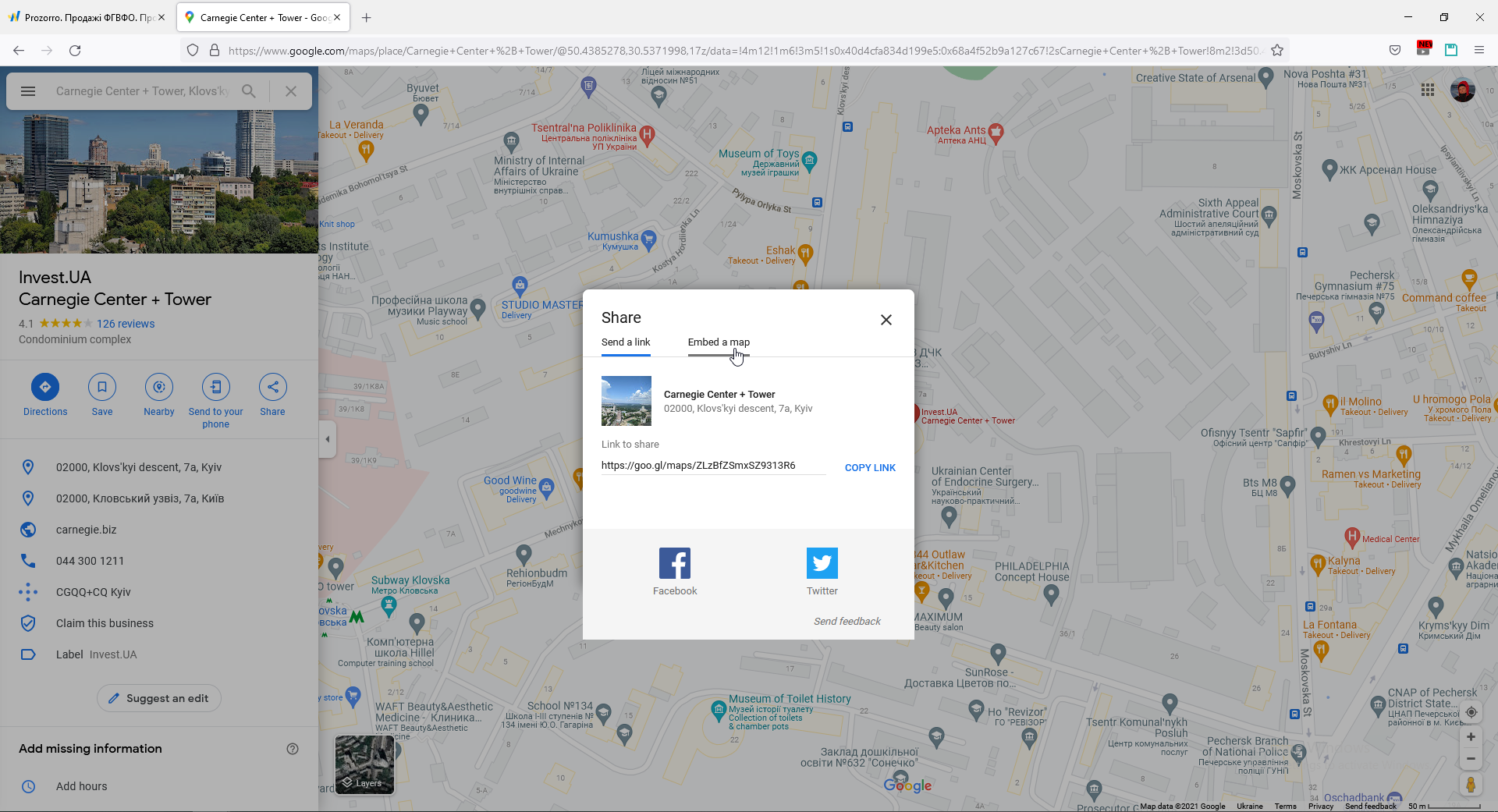This screenshot has width=1498, height=812.
Task: Click COPY LINK button
Action: tap(870, 467)
